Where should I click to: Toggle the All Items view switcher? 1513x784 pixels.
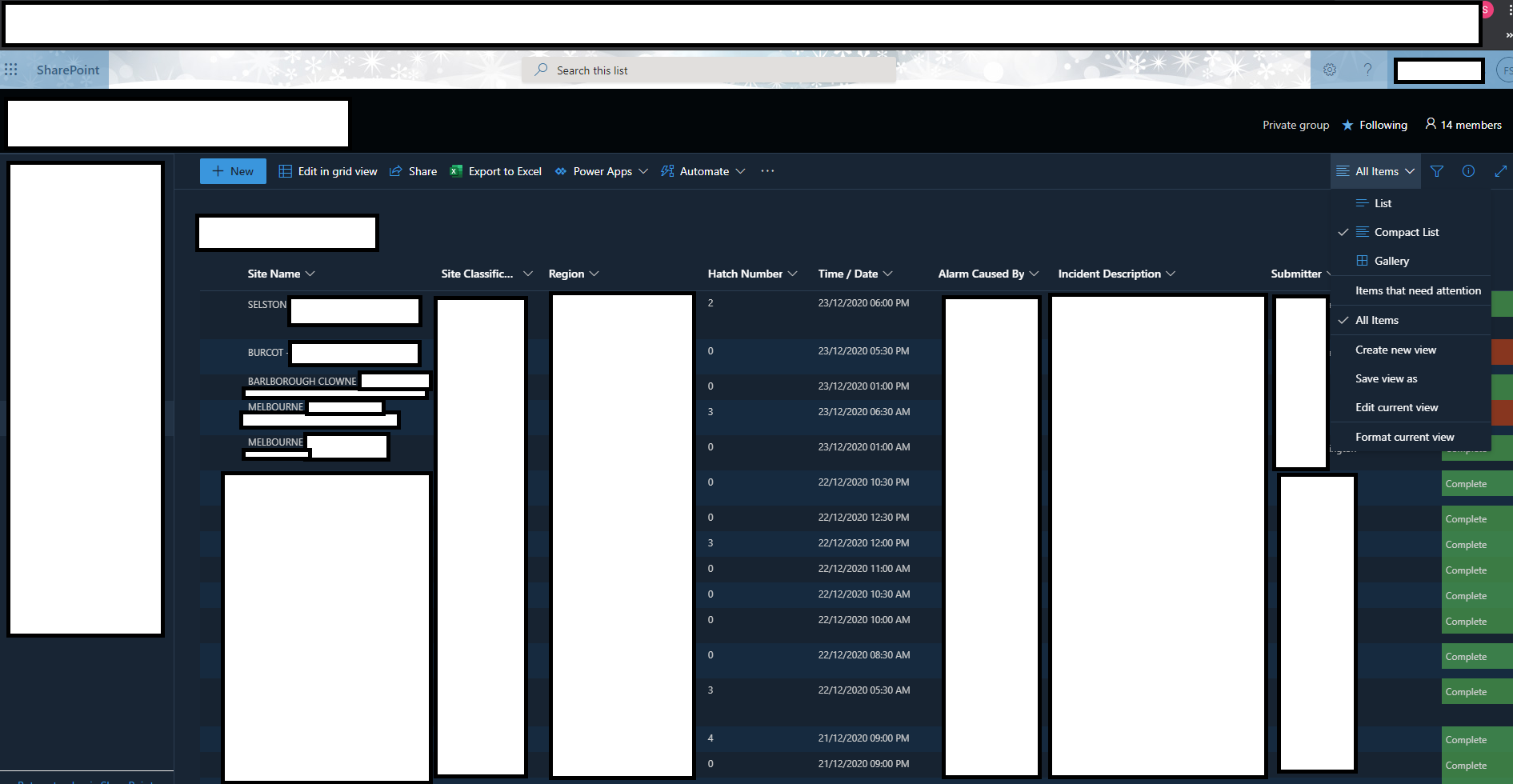point(1375,171)
